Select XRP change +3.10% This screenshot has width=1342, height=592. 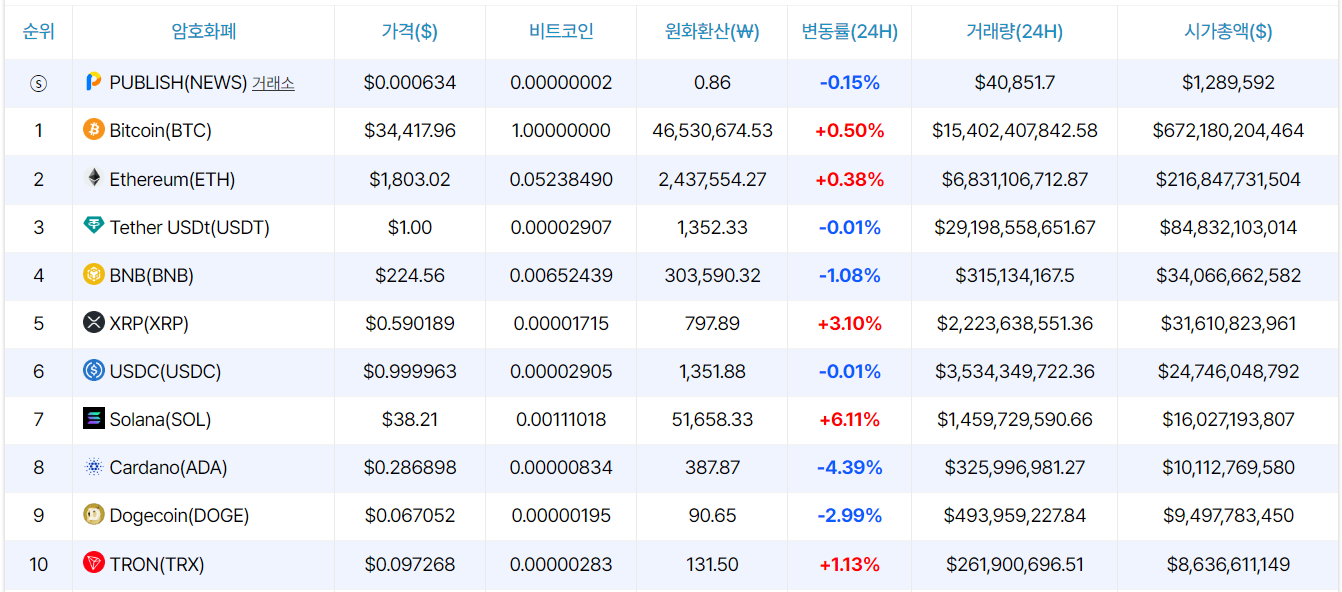pos(850,323)
